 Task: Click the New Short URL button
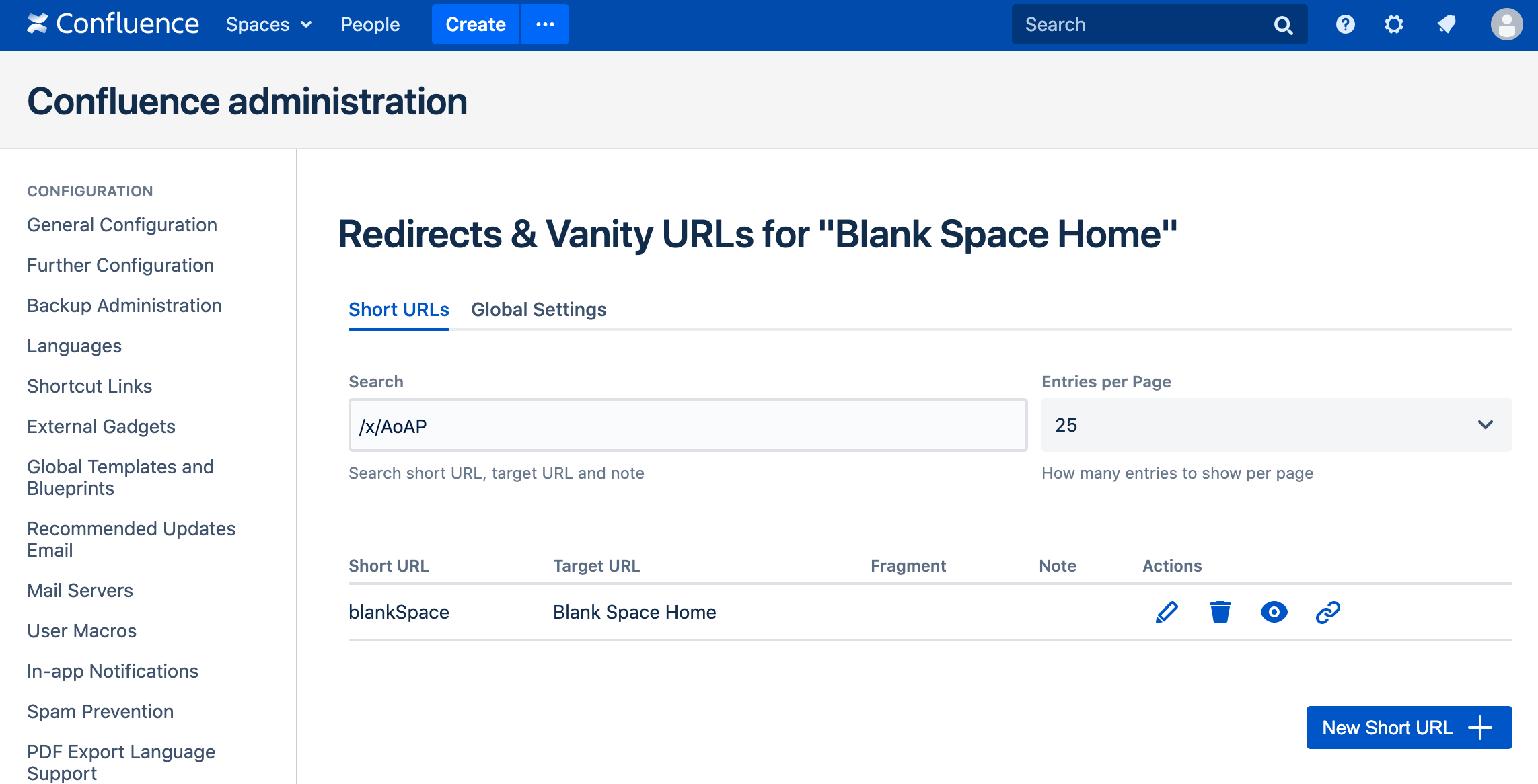pos(1408,728)
